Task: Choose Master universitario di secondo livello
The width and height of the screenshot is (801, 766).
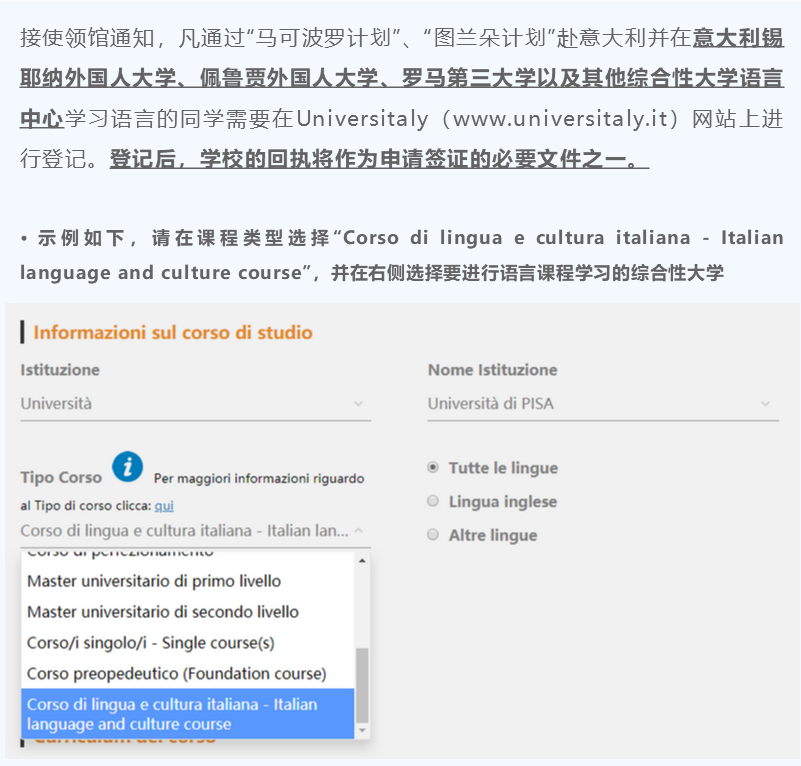Action: [163, 612]
